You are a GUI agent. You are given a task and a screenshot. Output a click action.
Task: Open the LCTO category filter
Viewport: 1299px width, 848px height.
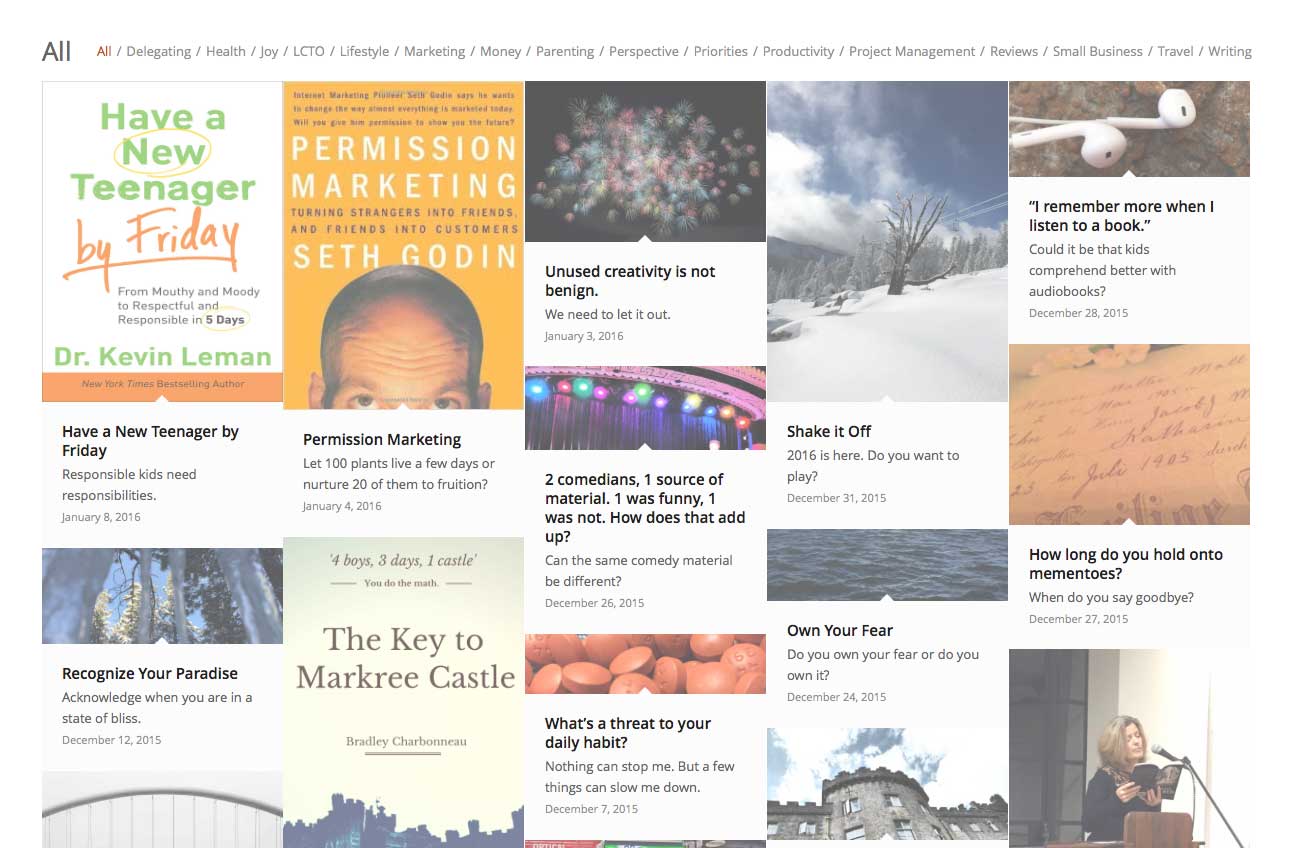[309, 51]
